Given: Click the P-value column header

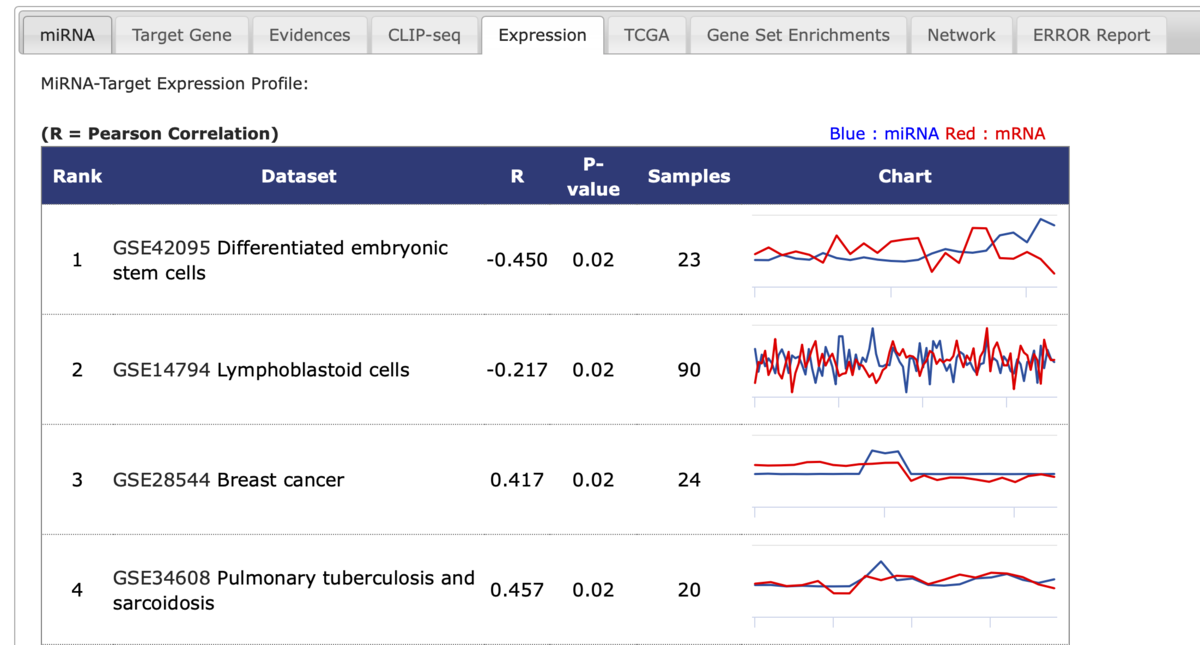Looking at the screenshot, I should click(592, 176).
